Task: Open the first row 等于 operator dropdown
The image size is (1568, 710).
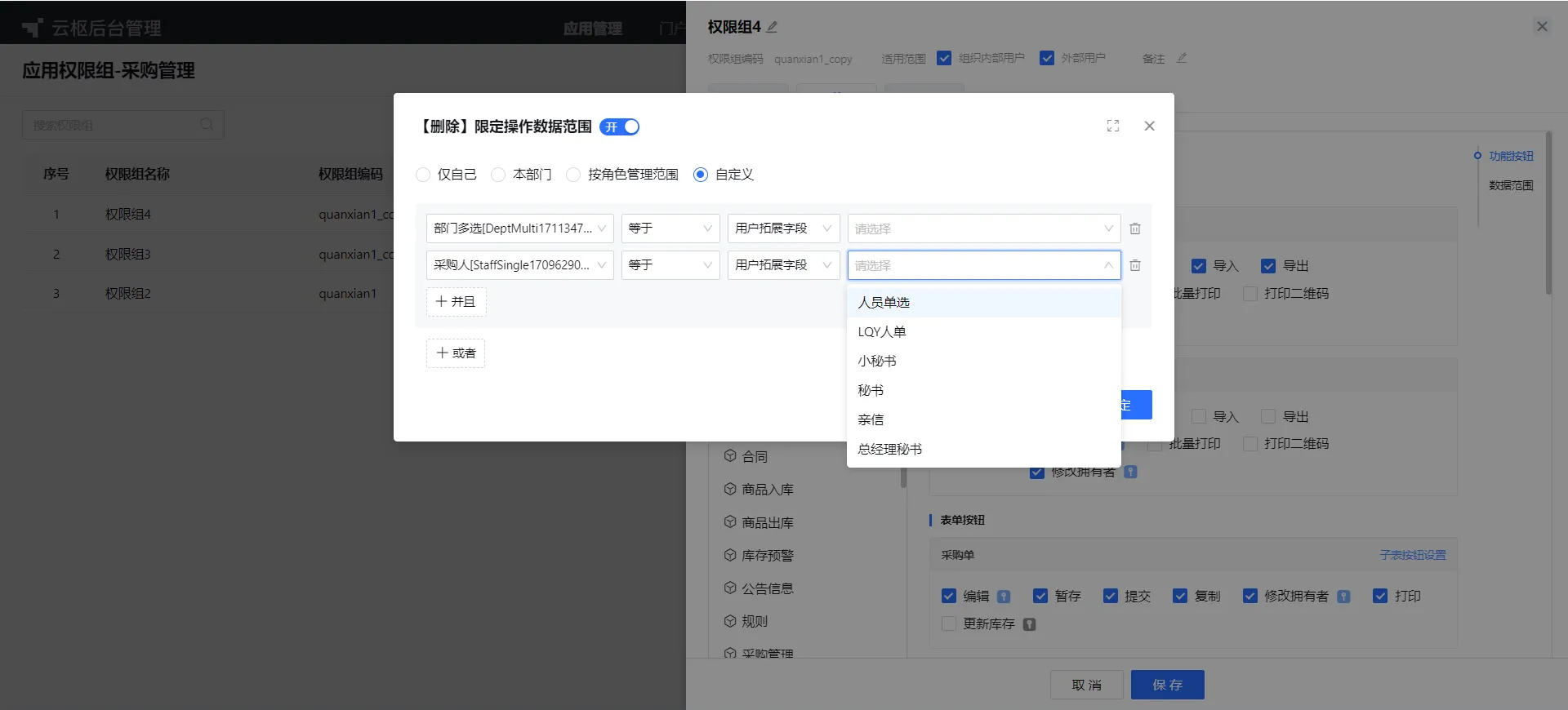Action: click(670, 229)
